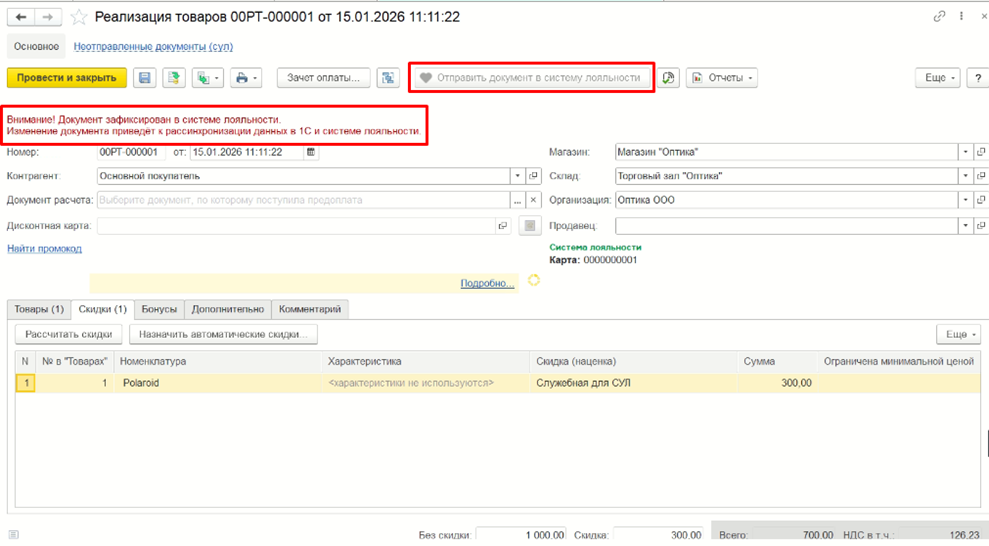Screen dimensions: 989x546
Task: Click the Рассчитать скидки button
Action: click(69, 334)
